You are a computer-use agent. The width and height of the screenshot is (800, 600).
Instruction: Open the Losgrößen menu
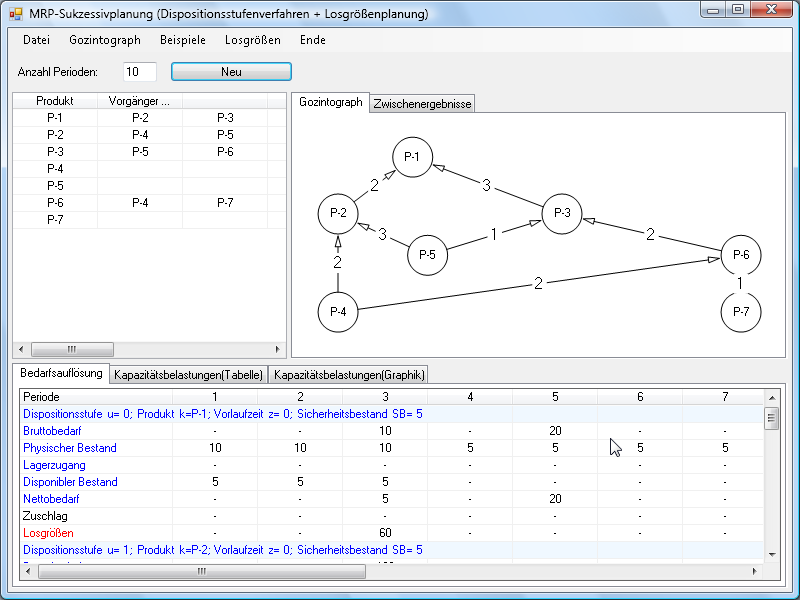pyautogui.click(x=252, y=40)
